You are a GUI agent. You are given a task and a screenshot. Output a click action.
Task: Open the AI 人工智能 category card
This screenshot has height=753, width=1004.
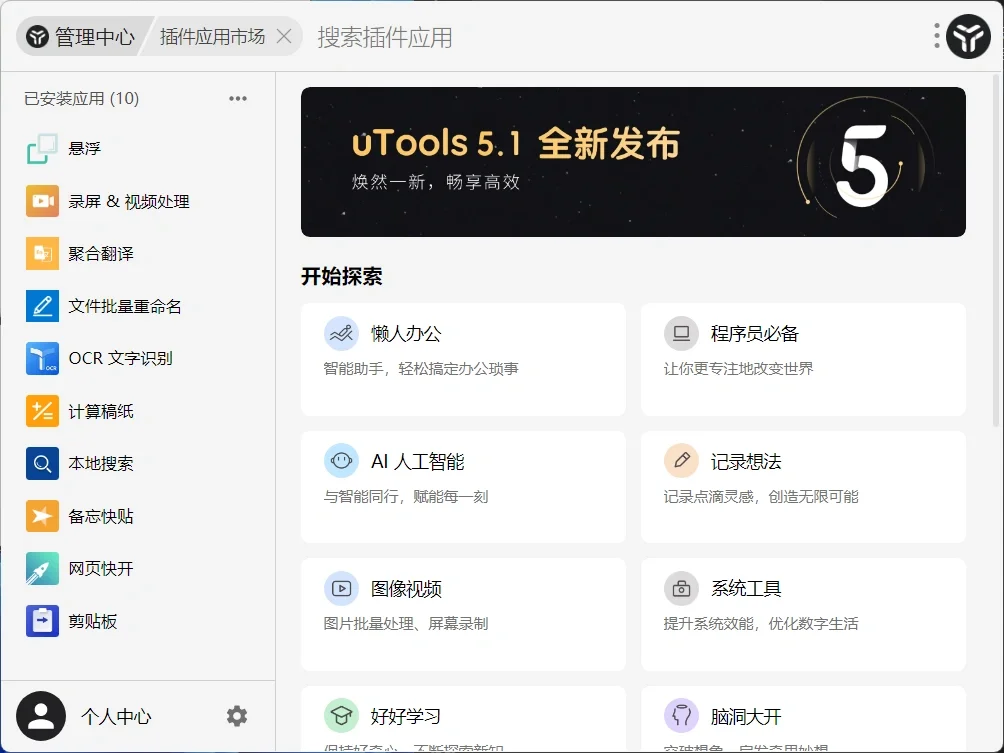tap(463, 487)
